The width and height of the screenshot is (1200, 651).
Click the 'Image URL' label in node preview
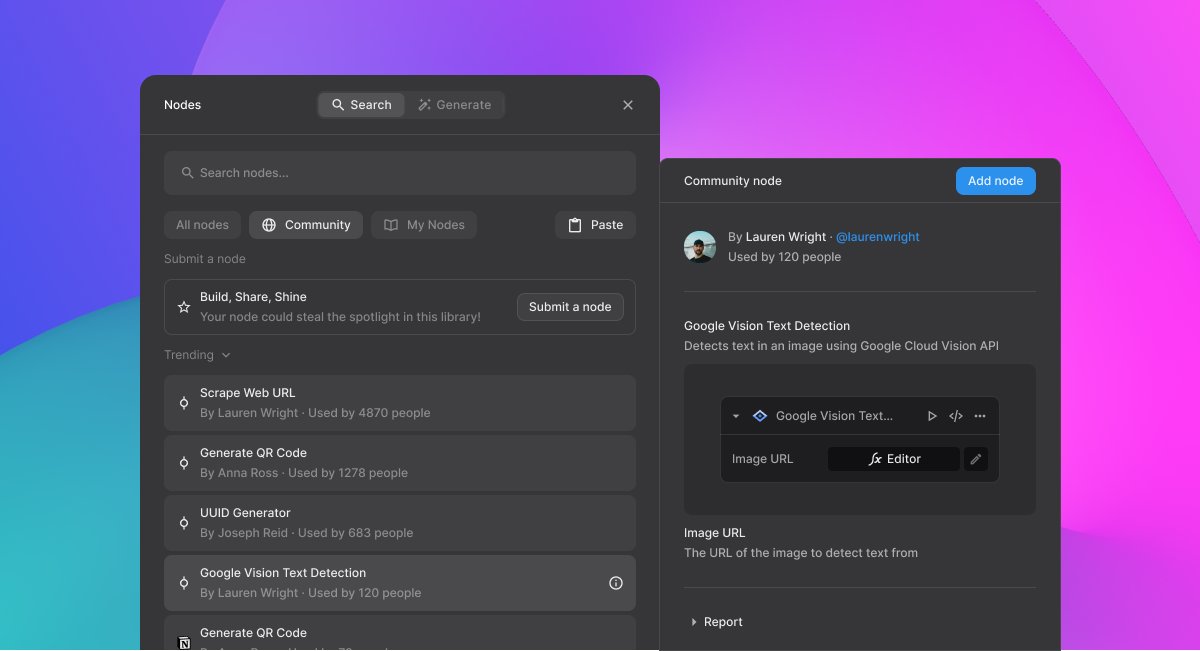pyautogui.click(x=762, y=459)
